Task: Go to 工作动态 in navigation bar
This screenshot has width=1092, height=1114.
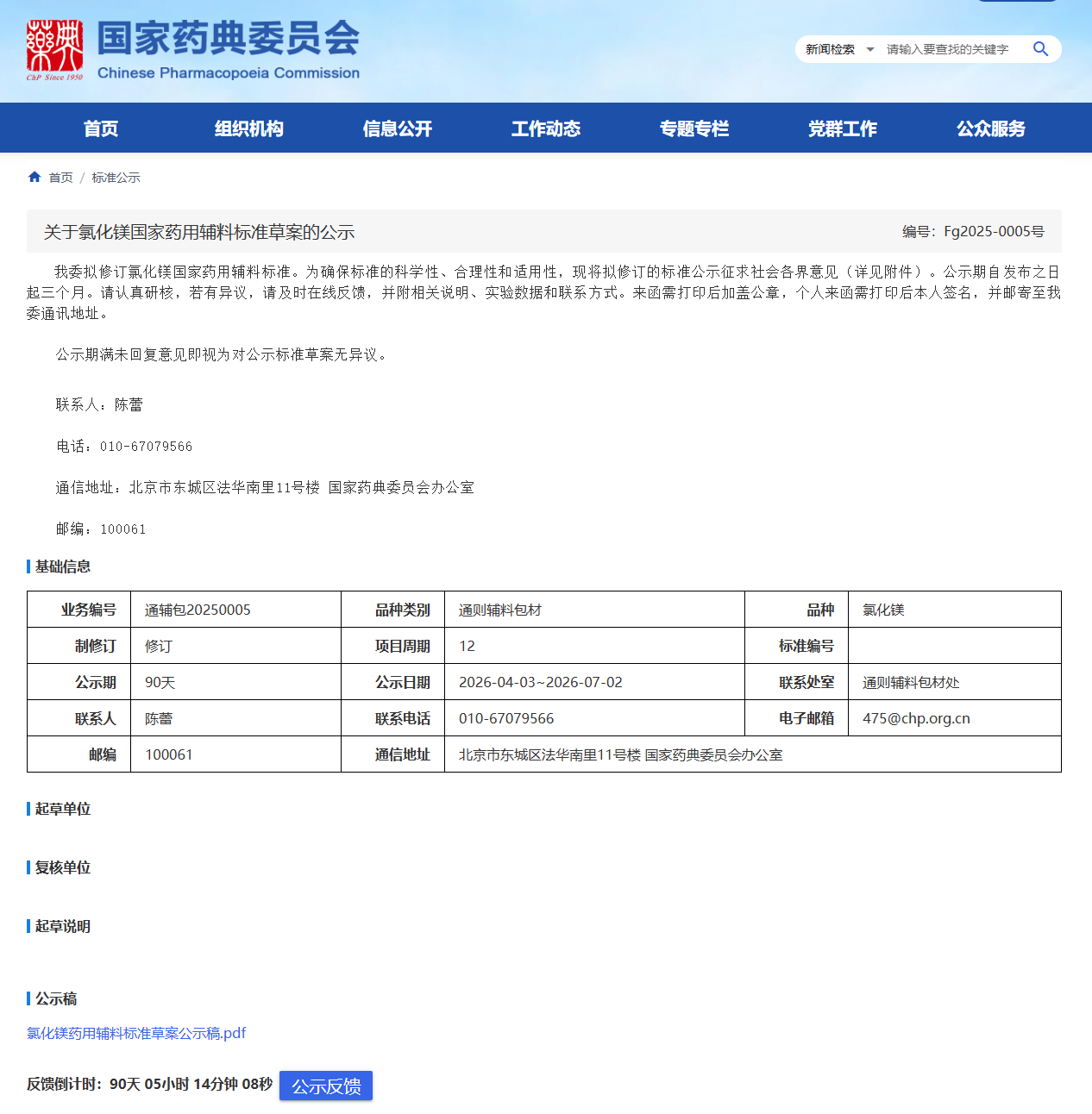Action: tap(545, 128)
